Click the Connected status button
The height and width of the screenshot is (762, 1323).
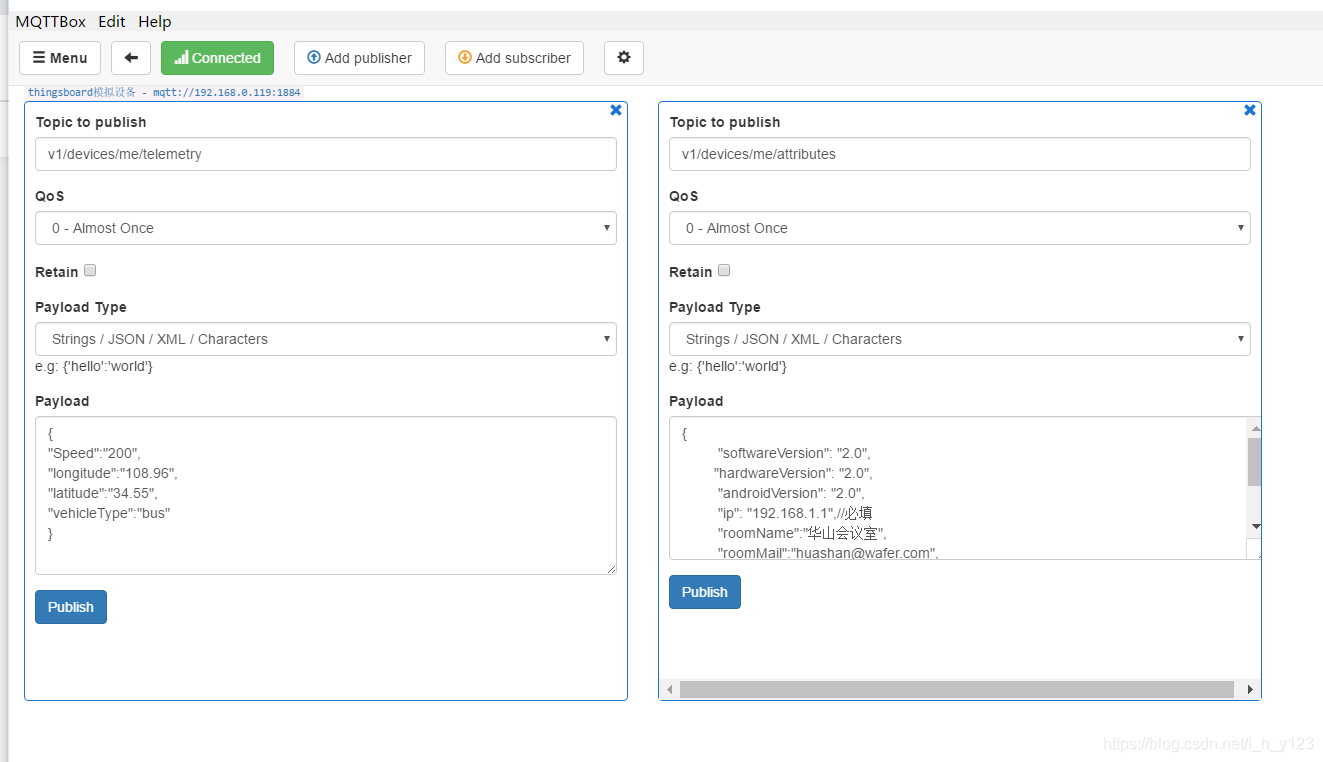point(218,58)
